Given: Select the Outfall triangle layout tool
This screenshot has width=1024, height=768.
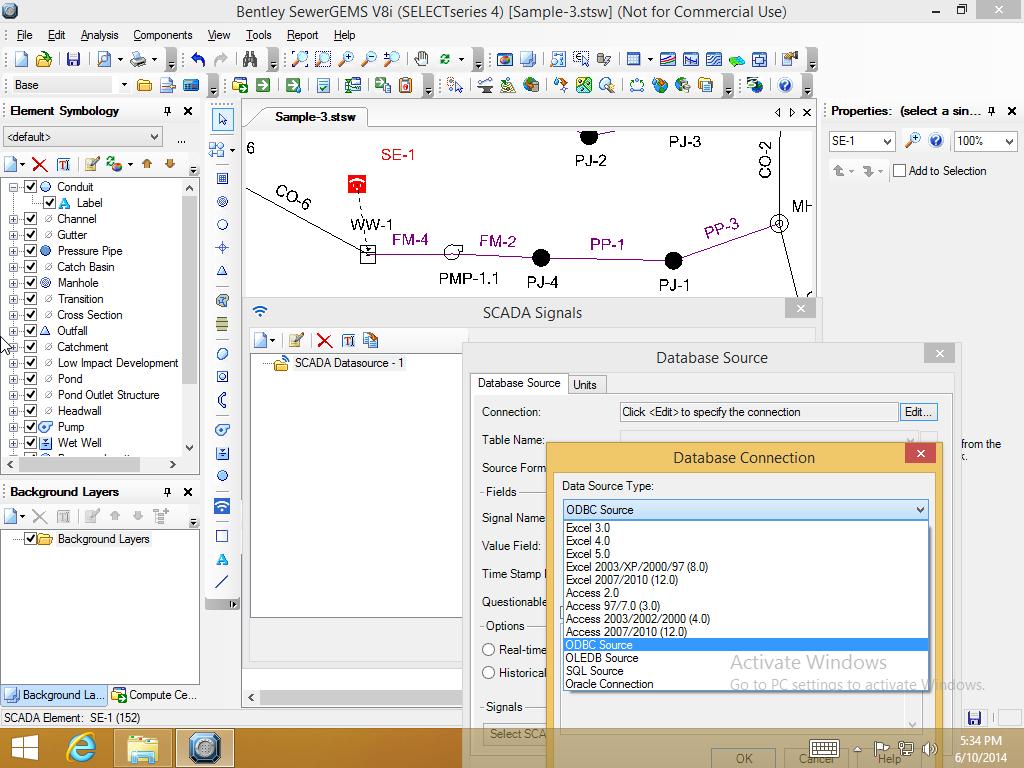Looking at the screenshot, I should 222,271.
